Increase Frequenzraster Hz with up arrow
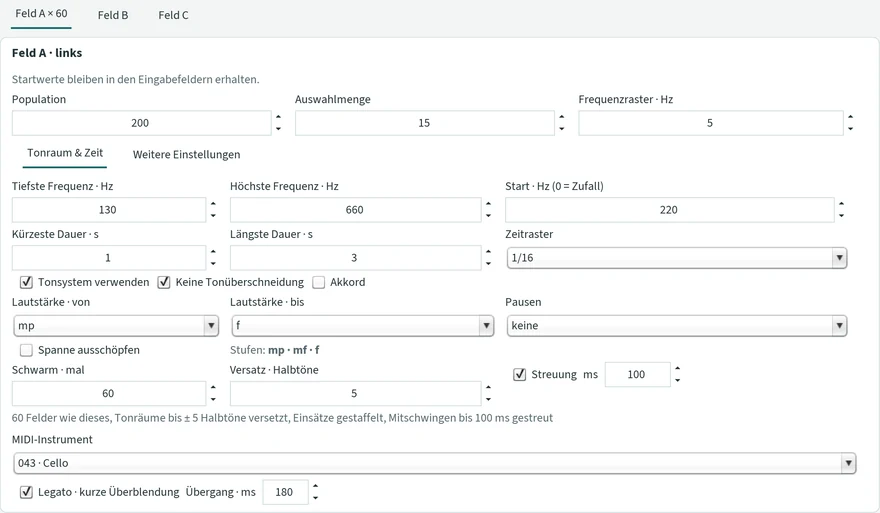The width and height of the screenshot is (880, 513). (850, 117)
